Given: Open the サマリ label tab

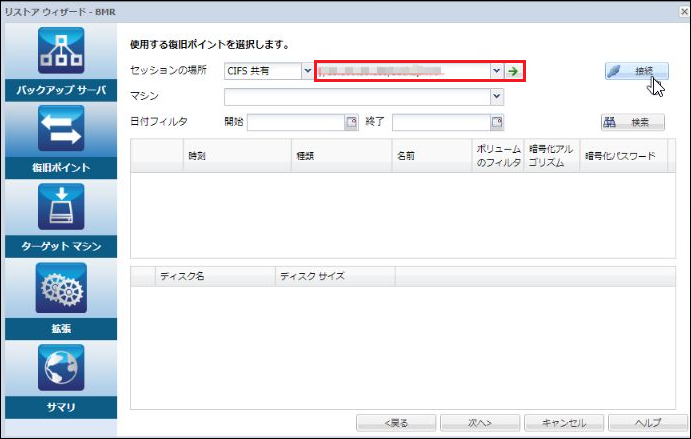Looking at the screenshot, I should pos(61,407).
